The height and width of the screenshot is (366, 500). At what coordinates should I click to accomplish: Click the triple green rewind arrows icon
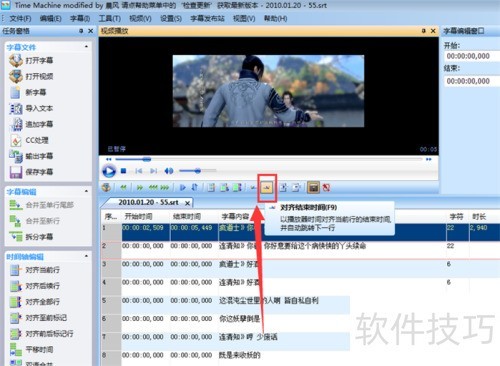pyautogui.click(x=153, y=188)
